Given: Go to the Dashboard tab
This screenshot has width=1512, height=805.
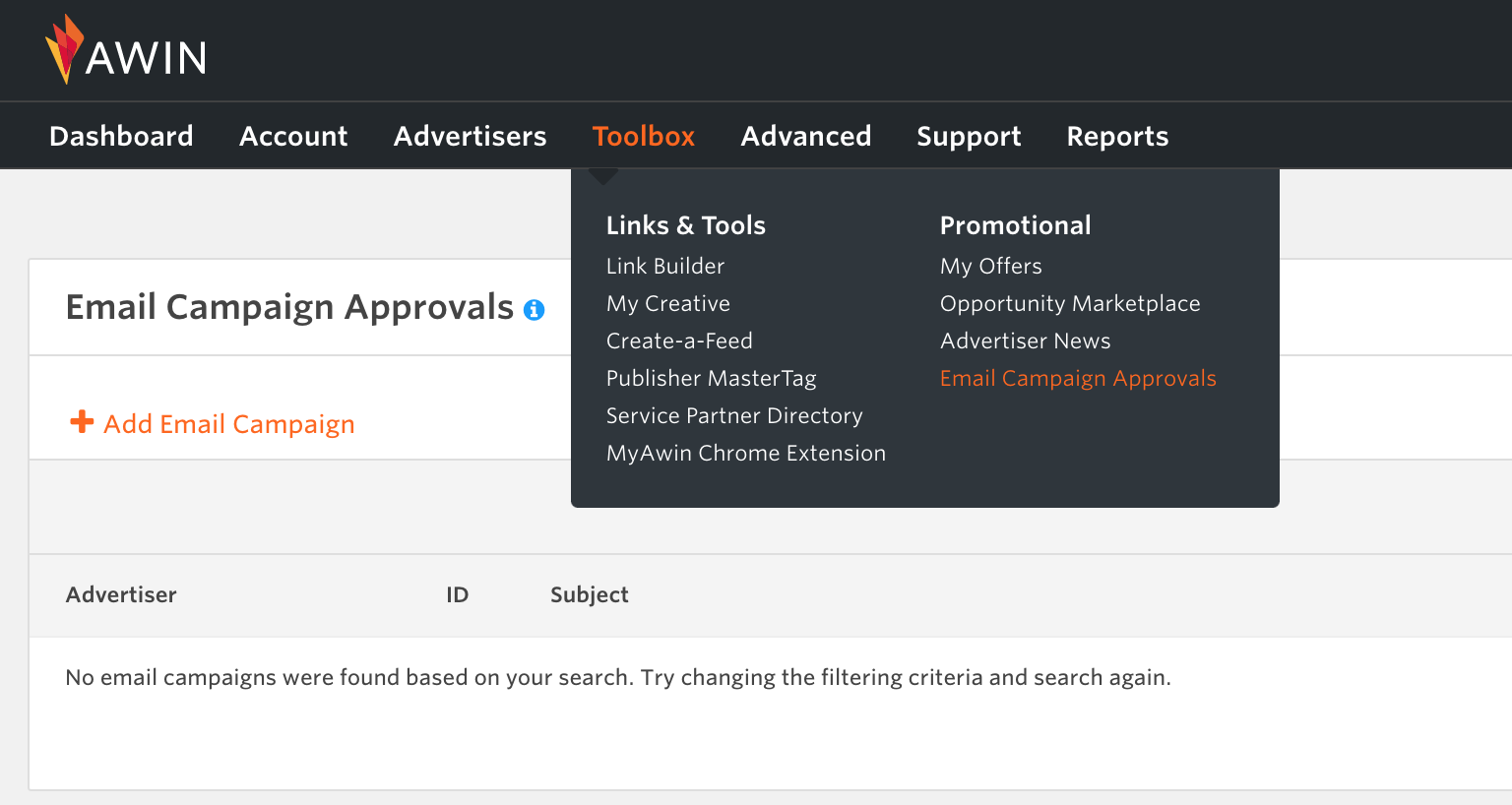Looking at the screenshot, I should (x=121, y=136).
